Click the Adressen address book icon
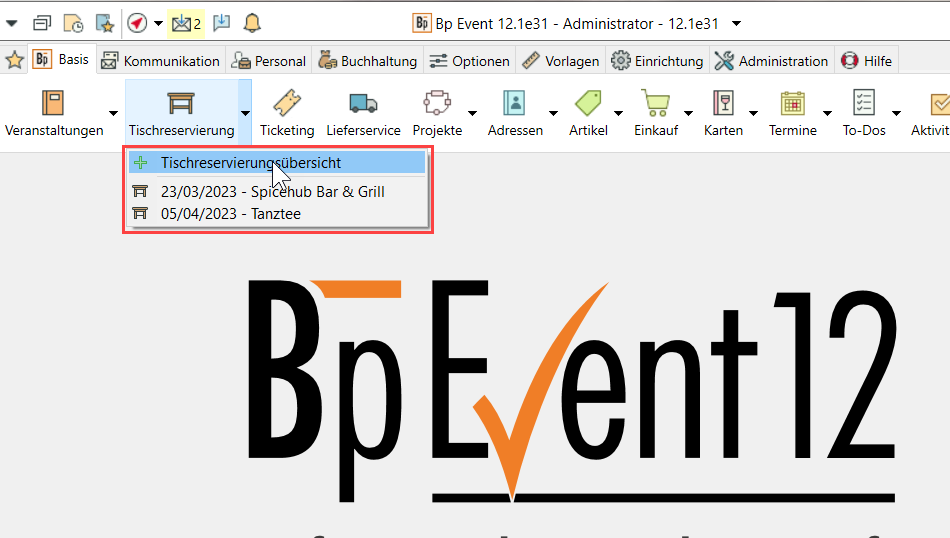This screenshot has width=950, height=538. point(515,104)
